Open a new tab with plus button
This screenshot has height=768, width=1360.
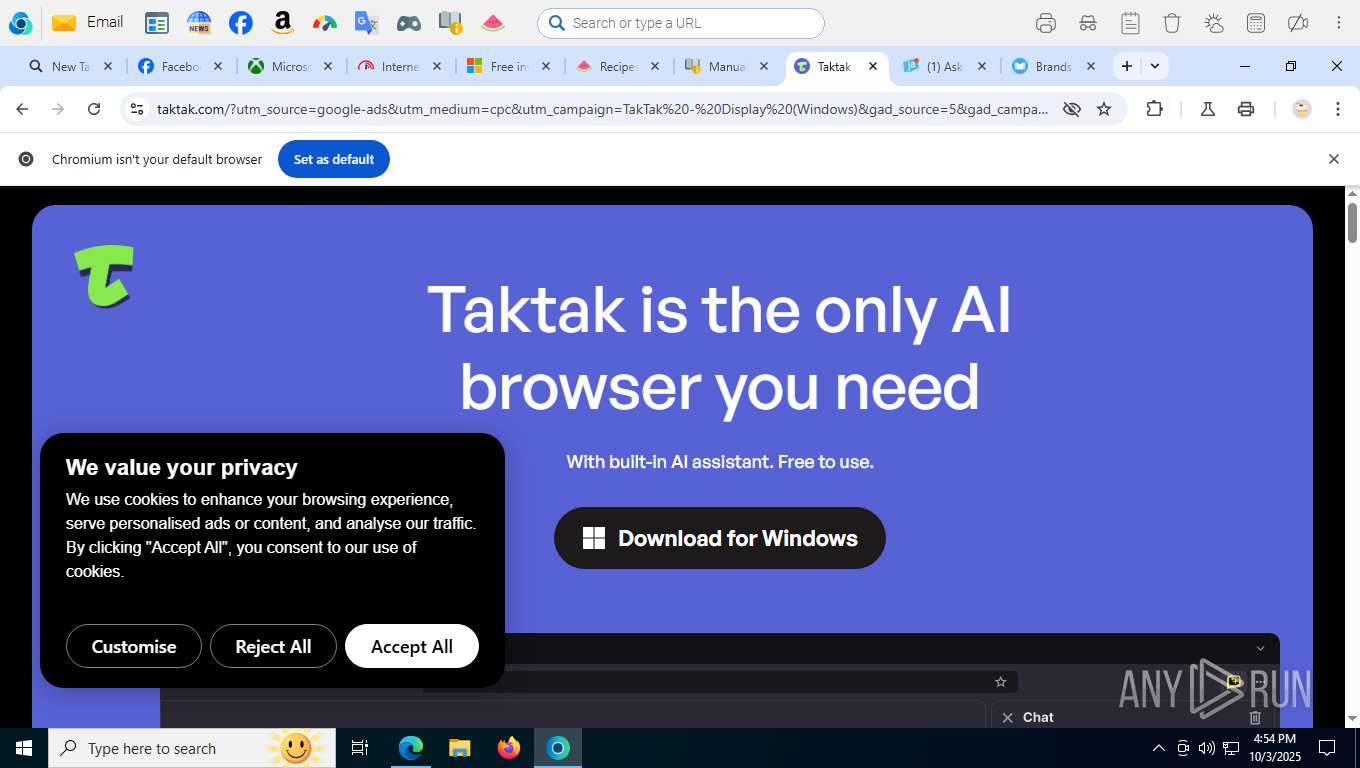[x=1127, y=66]
